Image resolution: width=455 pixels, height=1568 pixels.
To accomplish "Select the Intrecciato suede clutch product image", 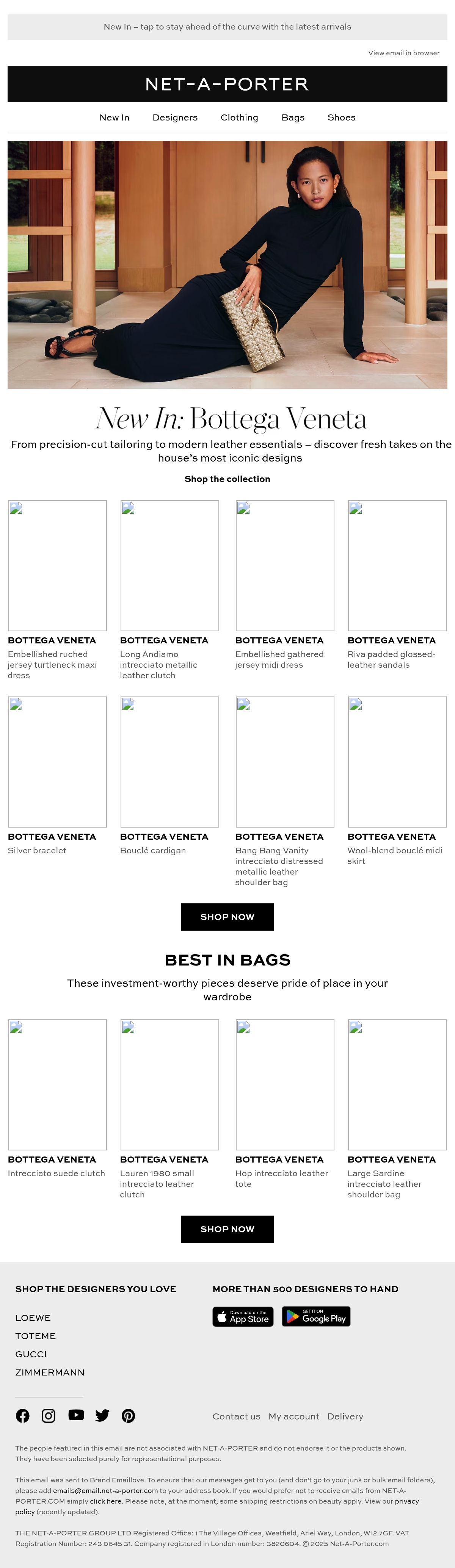I will point(57,1085).
